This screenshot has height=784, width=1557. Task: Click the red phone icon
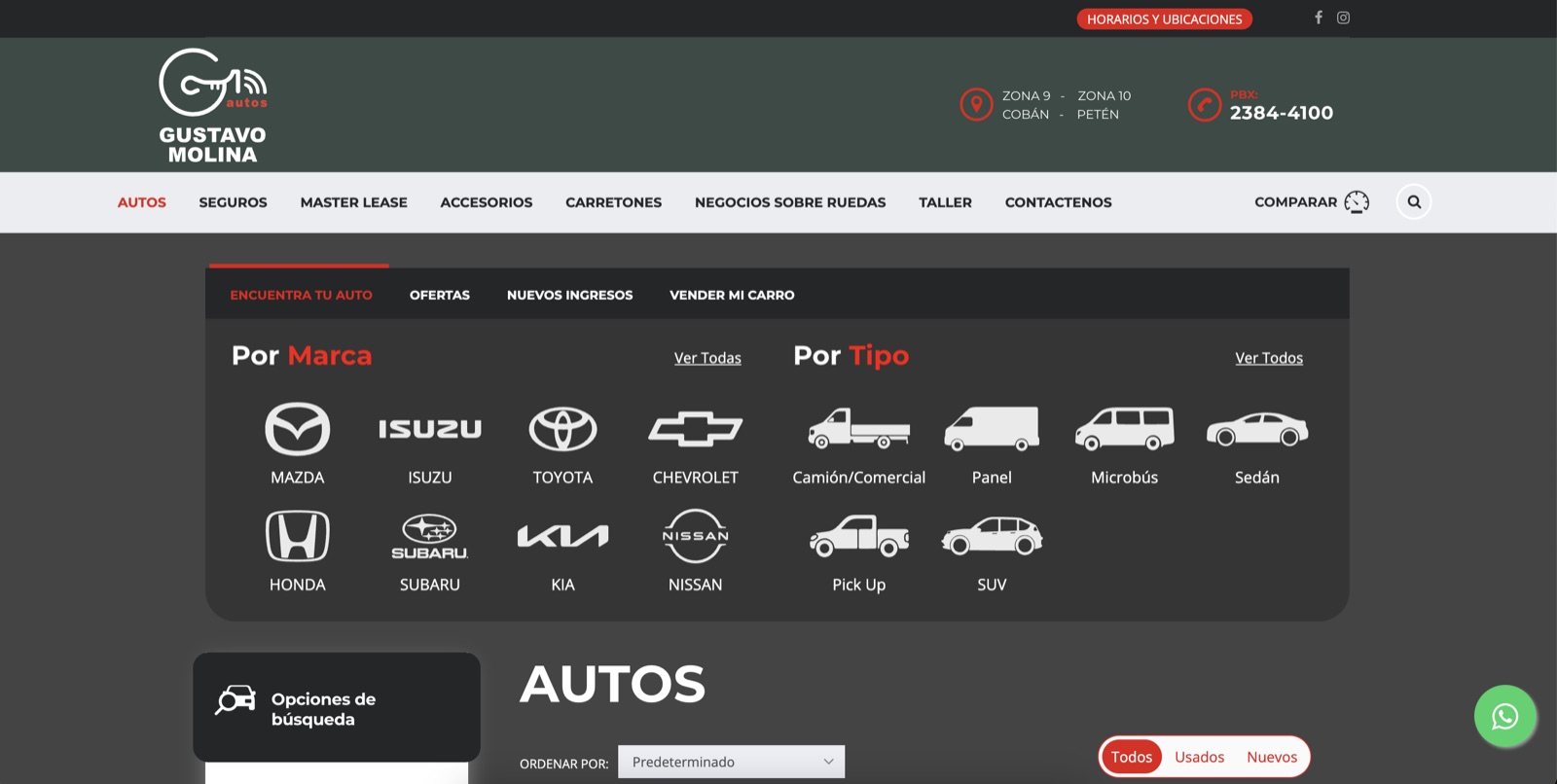(1204, 104)
